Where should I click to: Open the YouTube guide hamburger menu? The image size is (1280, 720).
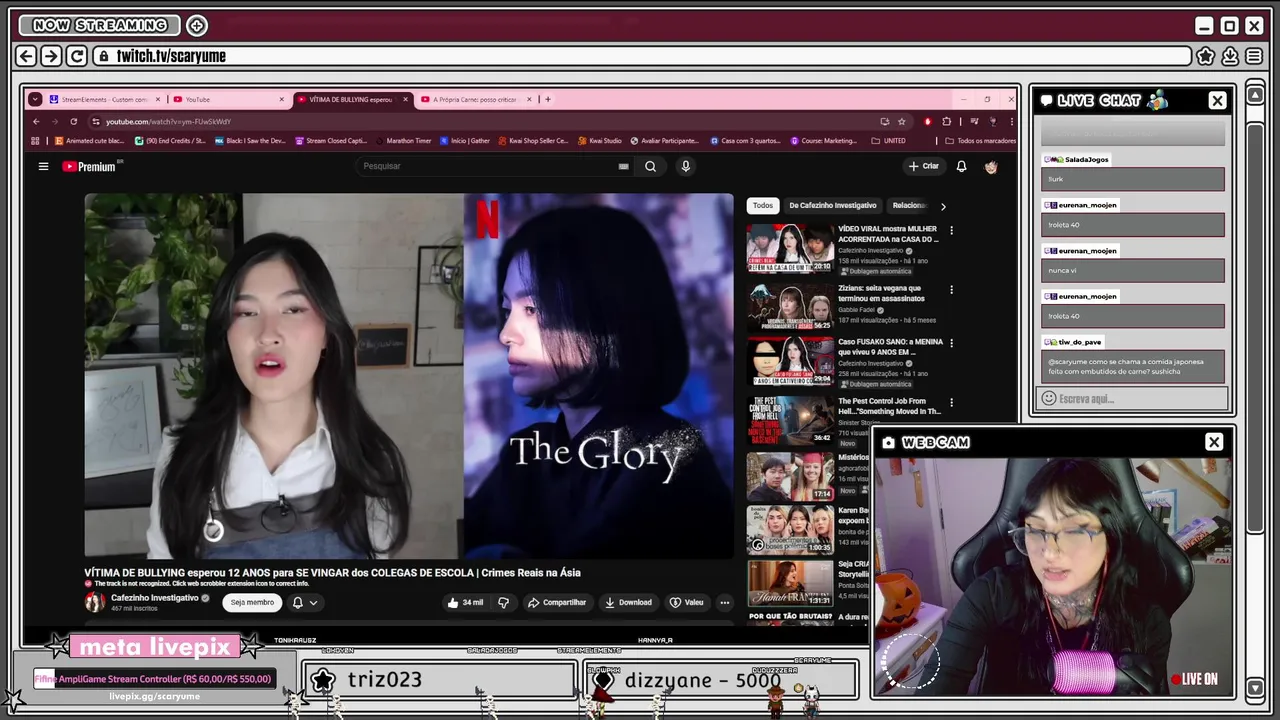point(43,166)
